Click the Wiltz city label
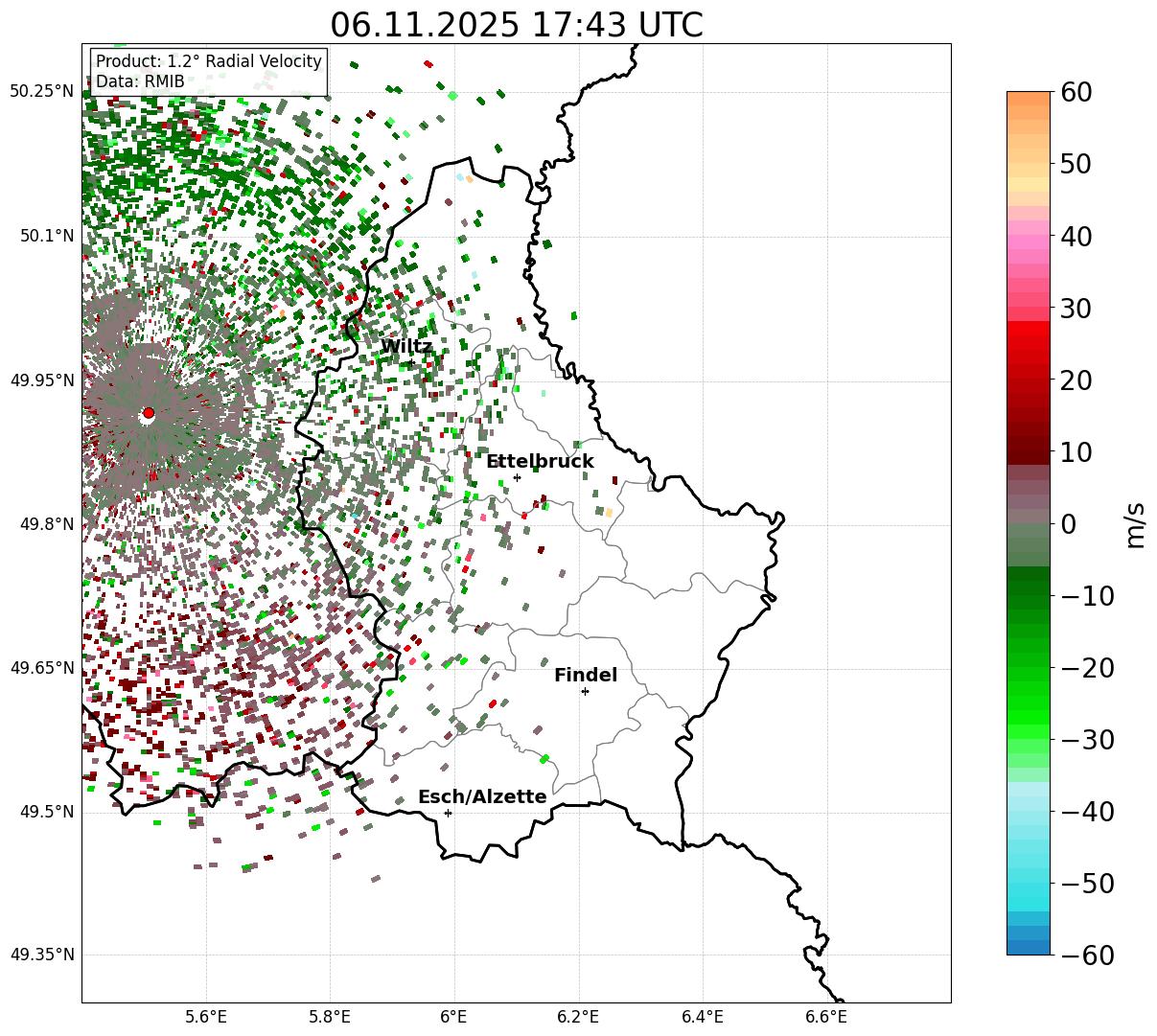Image resolution: width=1157 pixels, height=1036 pixels. 406,347
